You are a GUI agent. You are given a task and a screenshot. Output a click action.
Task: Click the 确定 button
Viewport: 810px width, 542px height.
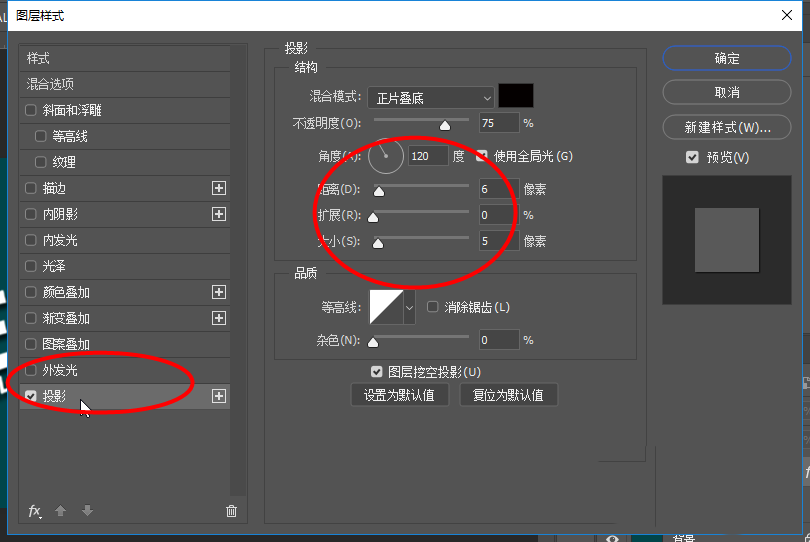pos(727,58)
